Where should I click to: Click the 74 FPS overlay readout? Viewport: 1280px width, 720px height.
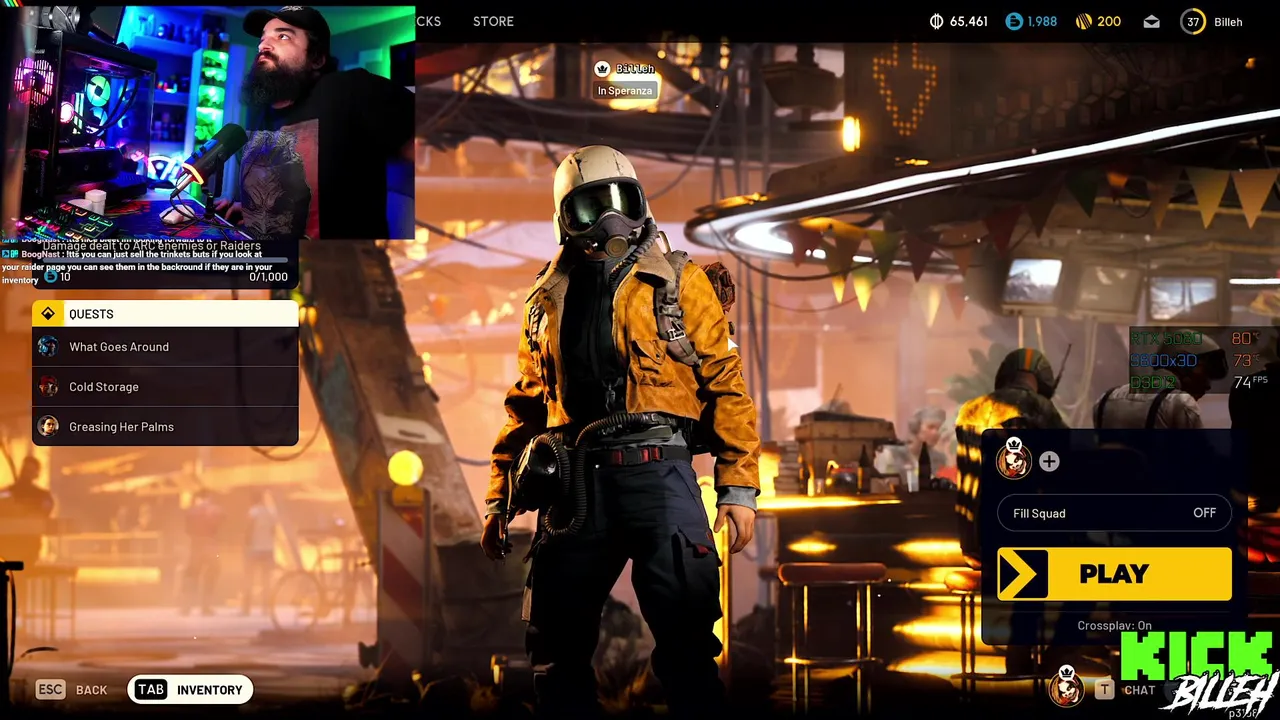click(x=1250, y=382)
